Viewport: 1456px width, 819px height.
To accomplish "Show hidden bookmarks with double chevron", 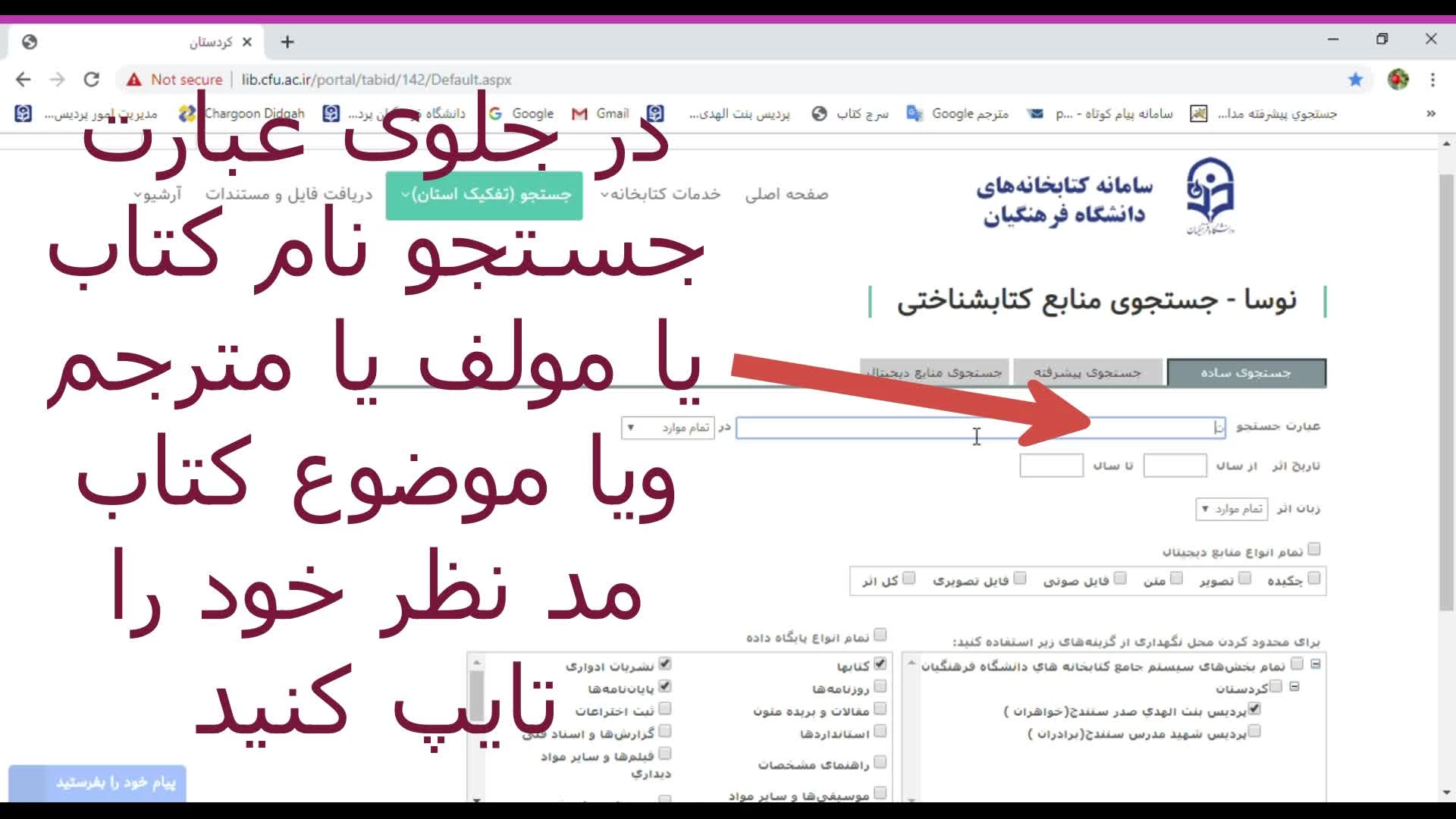I will (1430, 114).
